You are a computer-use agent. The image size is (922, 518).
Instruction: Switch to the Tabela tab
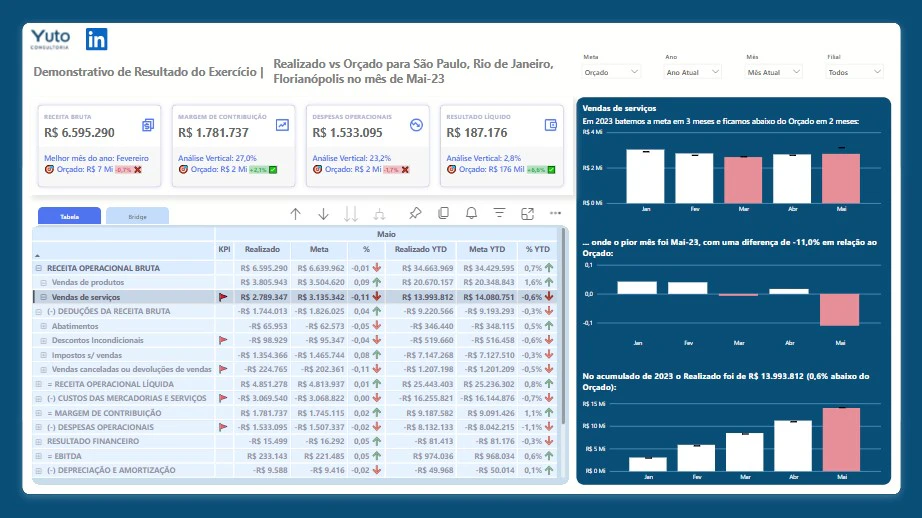(69, 216)
